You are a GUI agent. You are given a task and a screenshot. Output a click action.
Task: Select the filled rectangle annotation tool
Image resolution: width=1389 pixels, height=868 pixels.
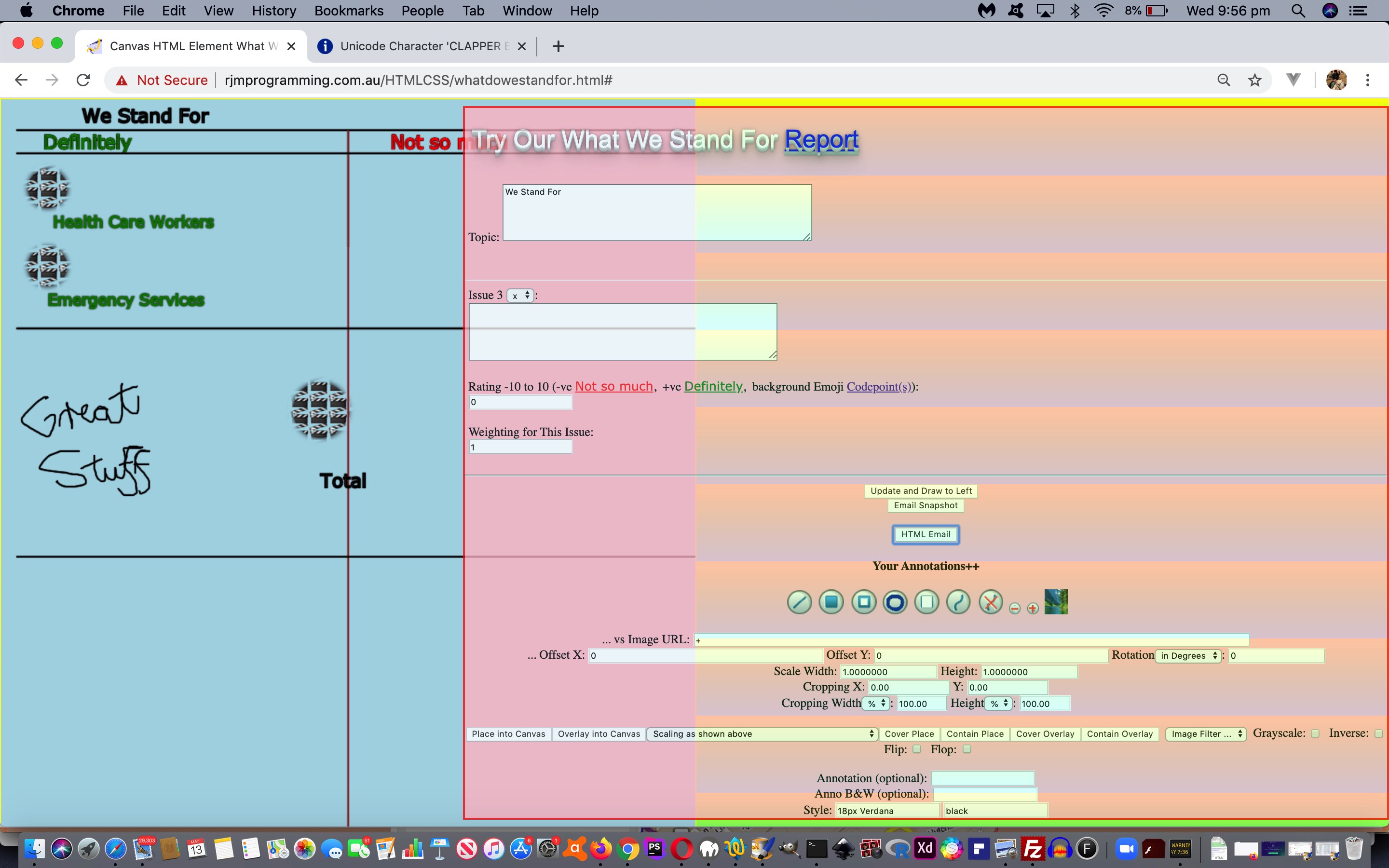pos(831,602)
